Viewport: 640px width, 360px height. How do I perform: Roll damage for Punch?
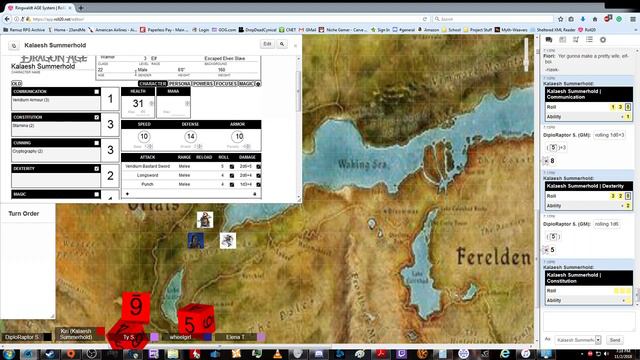258,184
